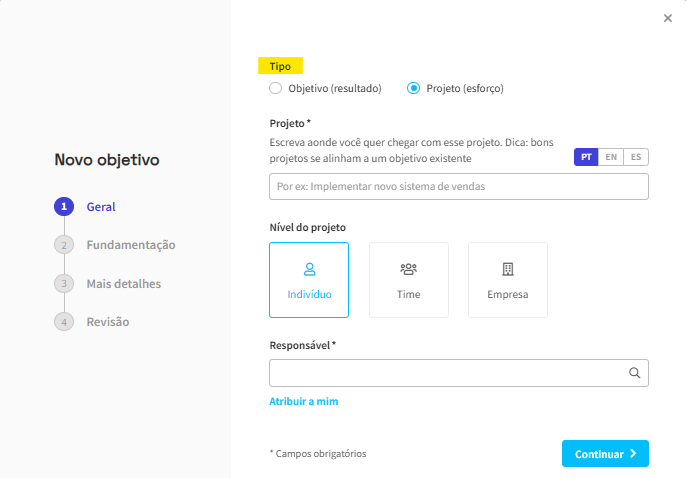The width and height of the screenshot is (686, 478).
Task: Click the step 2 circle icon
Action: tap(64, 245)
